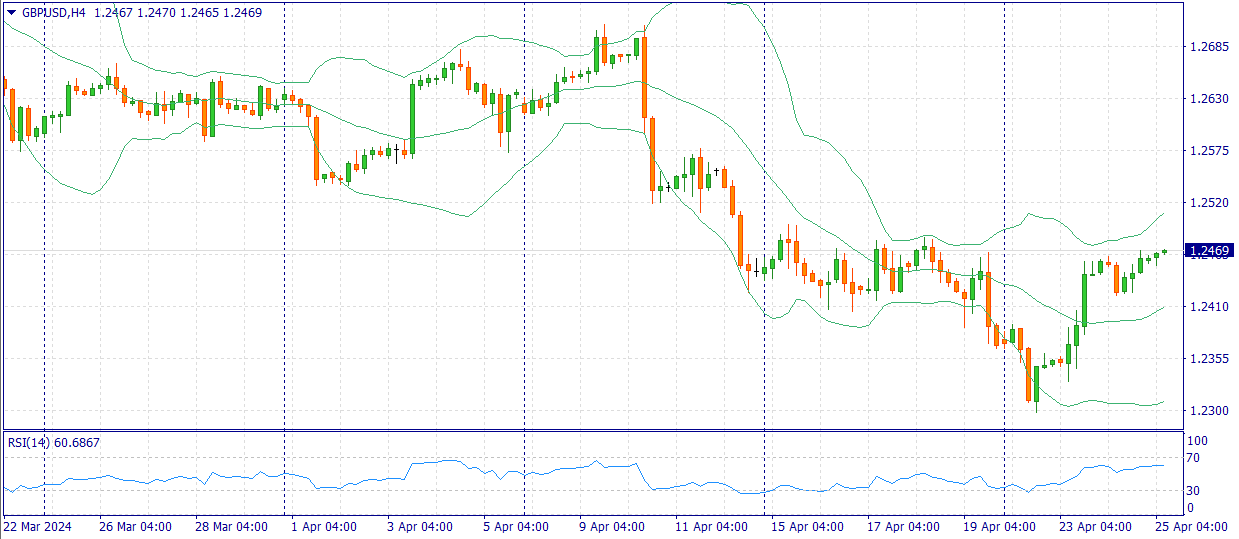Click the 25 Apr 04:00 time label

(1191, 527)
